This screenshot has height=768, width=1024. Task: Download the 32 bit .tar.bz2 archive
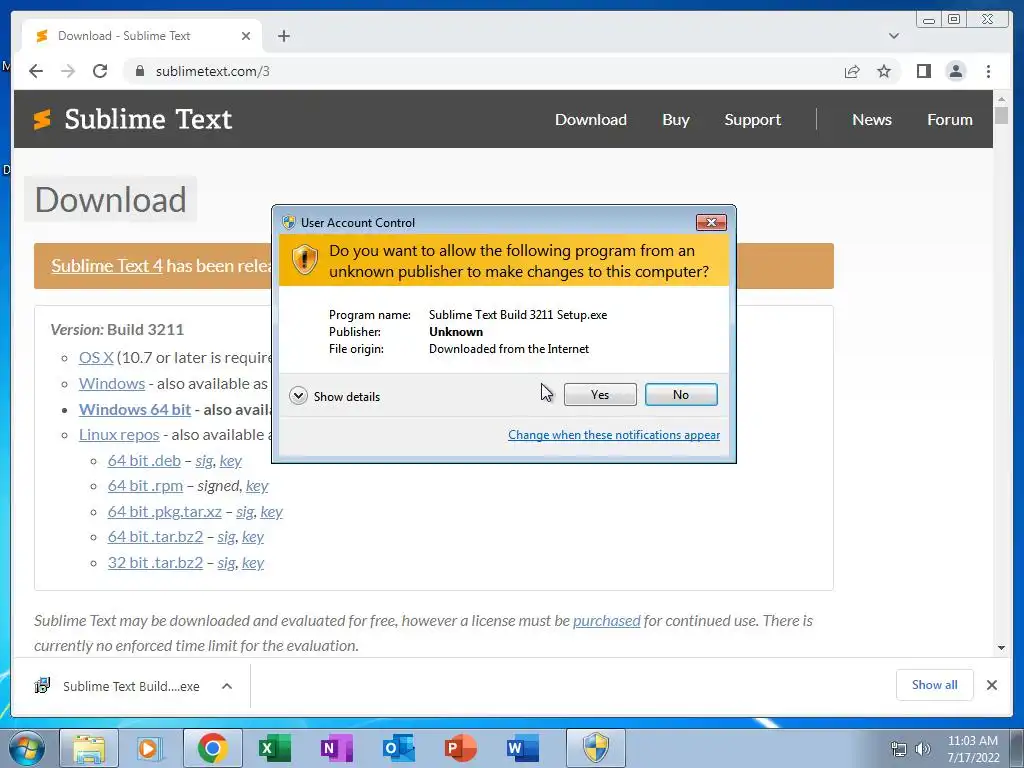(155, 562)
